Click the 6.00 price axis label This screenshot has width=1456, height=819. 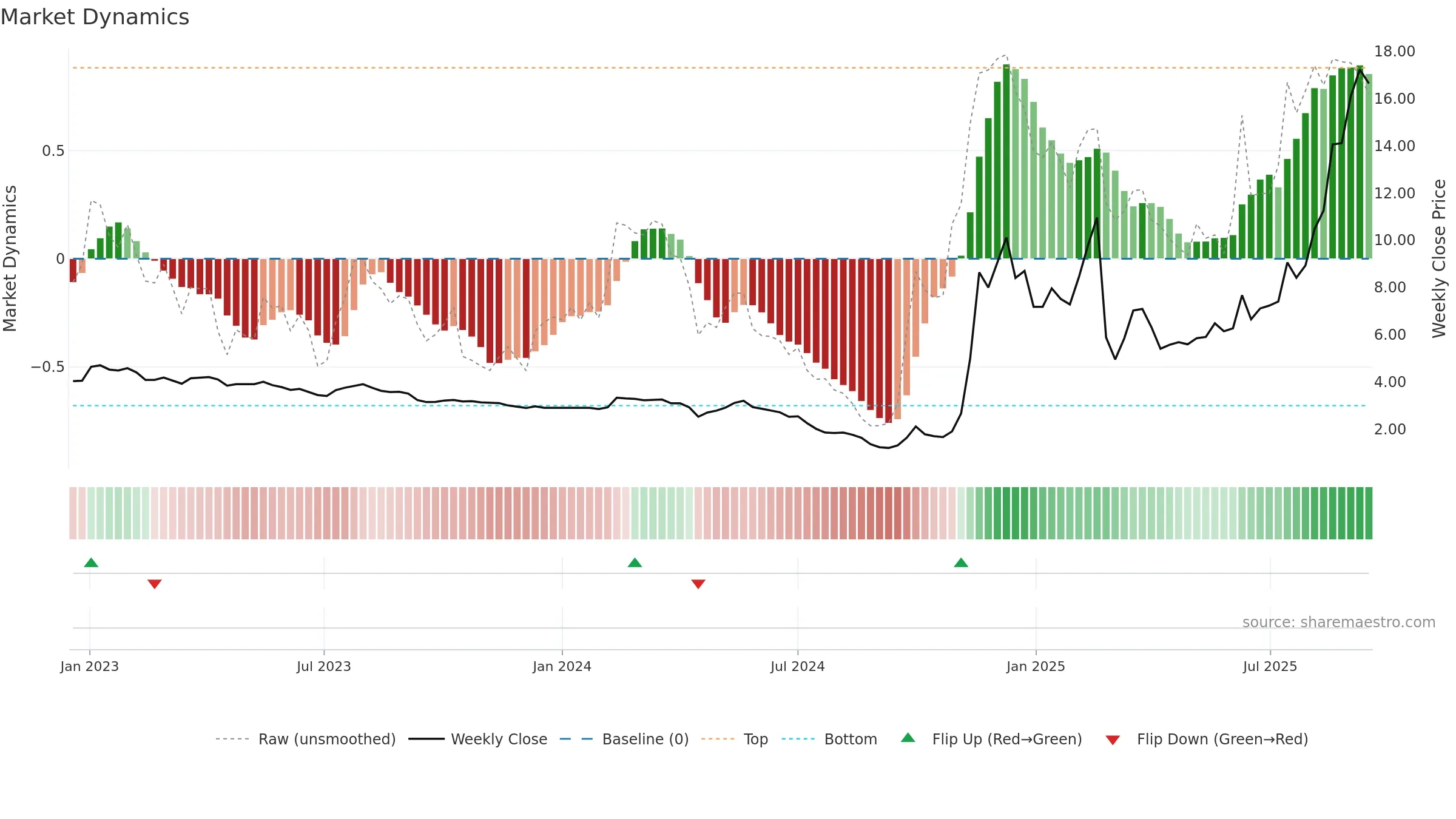[x=1390, y=334]
